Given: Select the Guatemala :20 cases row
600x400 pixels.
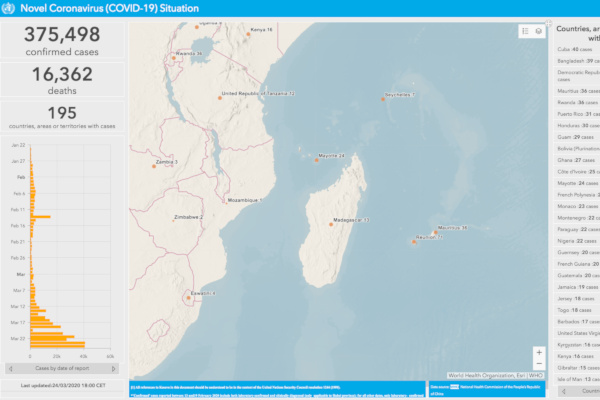Looking at the screenshot, I should (x=577, y=275).
